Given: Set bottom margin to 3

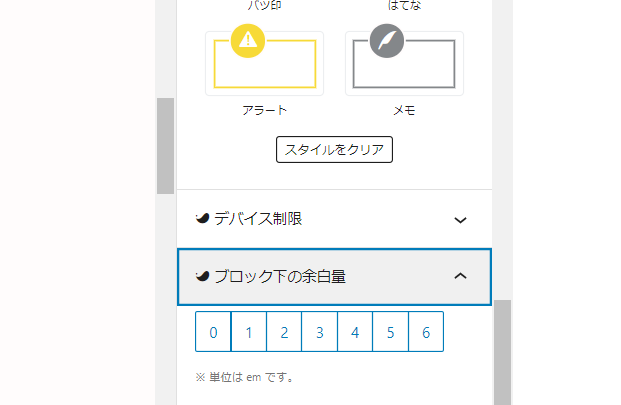Looking at the screenshot, I should (320, 332).
